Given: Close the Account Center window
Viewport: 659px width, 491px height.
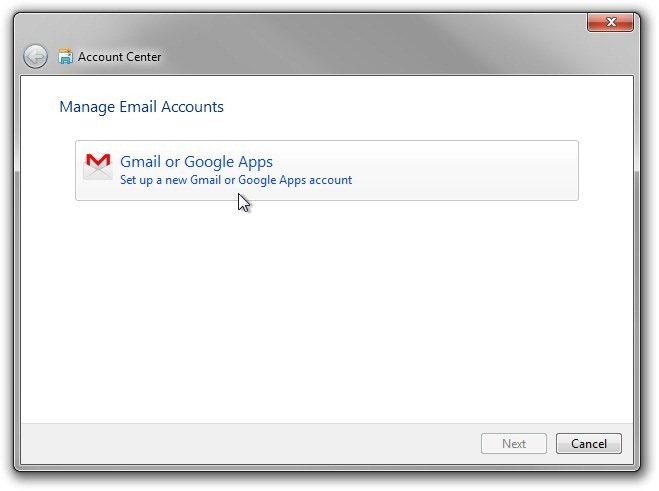Looking at the screenshot, I should (610, 22).
